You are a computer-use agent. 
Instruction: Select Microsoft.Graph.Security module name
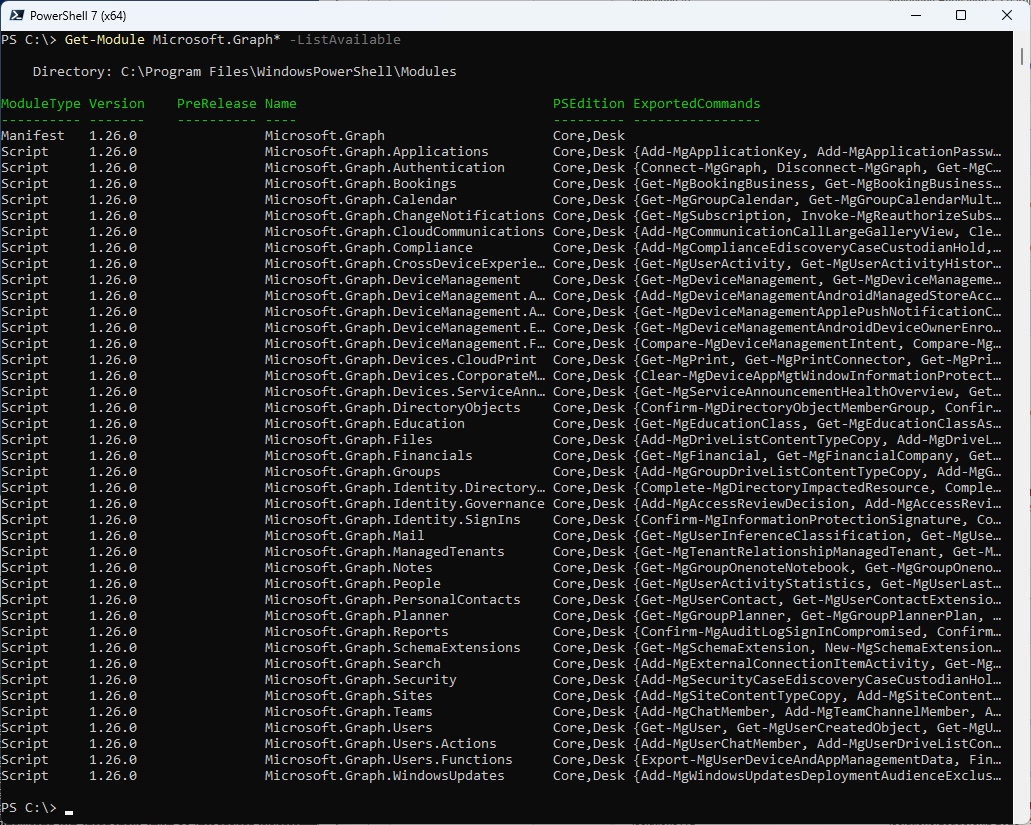pyautogui.click(x=360, y=680)
